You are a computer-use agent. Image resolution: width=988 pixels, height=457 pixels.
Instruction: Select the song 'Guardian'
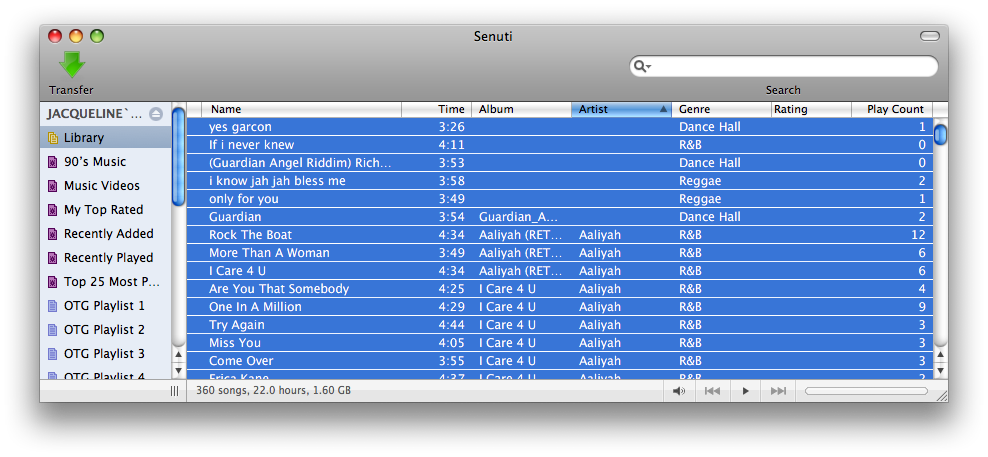coord(560,217)
